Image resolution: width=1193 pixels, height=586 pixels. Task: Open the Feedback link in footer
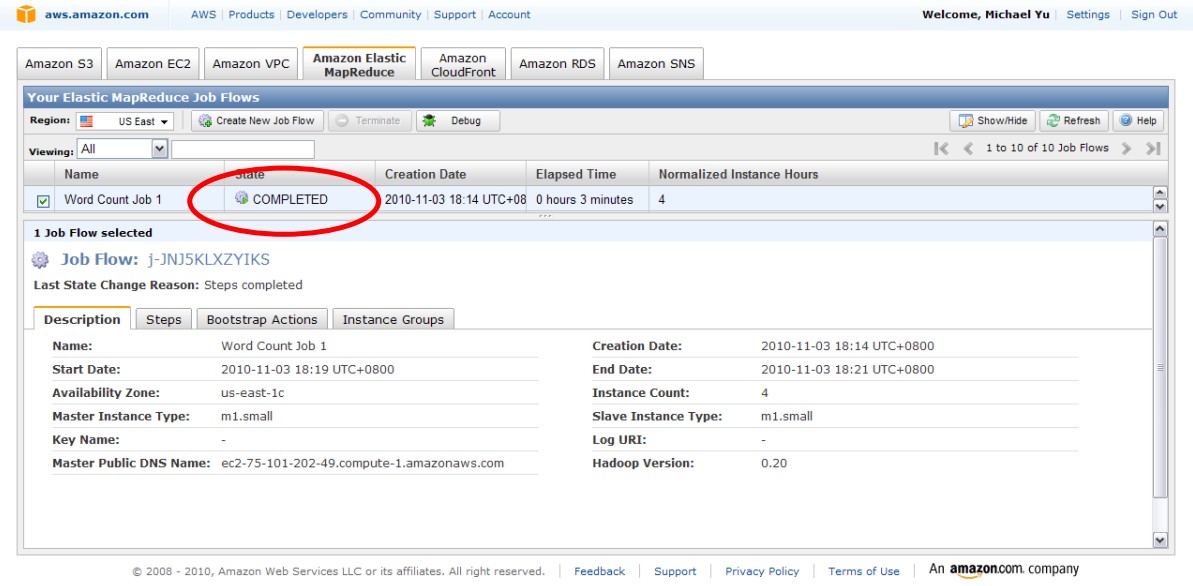tap(600, 572)
